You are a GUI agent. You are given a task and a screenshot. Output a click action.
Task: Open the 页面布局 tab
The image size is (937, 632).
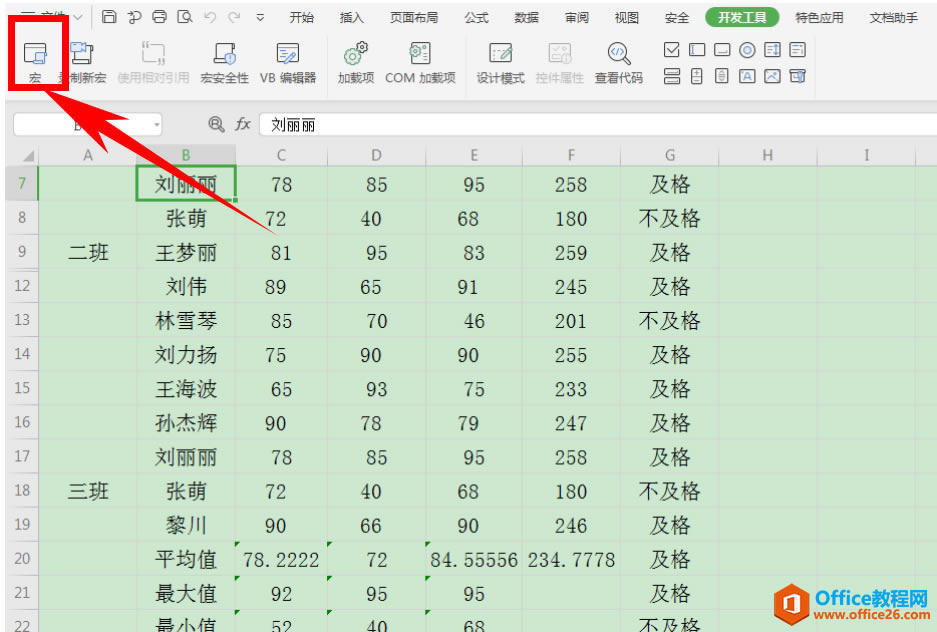tap(414, 17)
